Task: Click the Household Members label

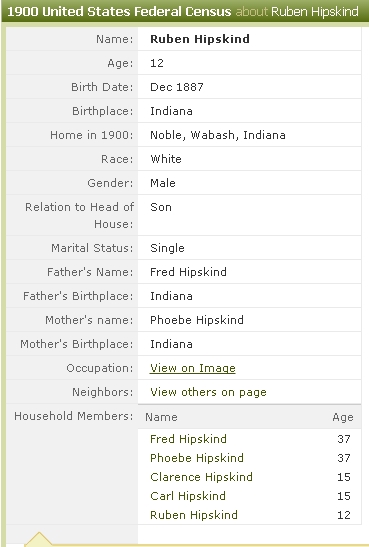Action: click(74, 416)
